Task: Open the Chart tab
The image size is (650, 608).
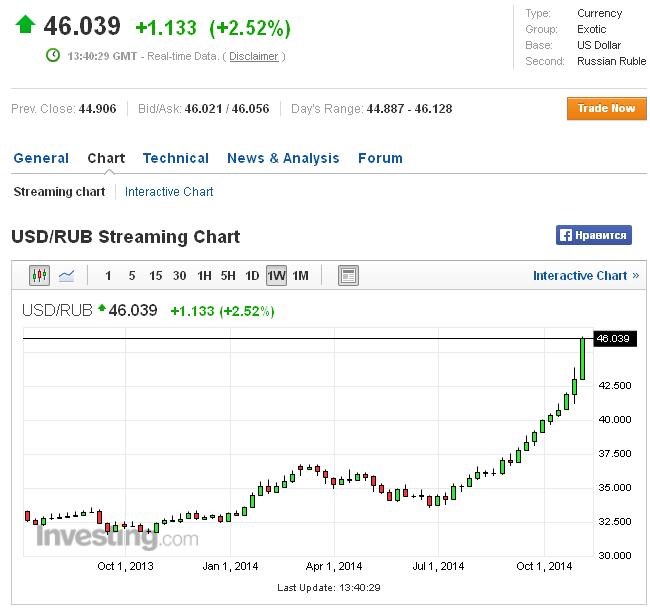Action: point(106,158)
